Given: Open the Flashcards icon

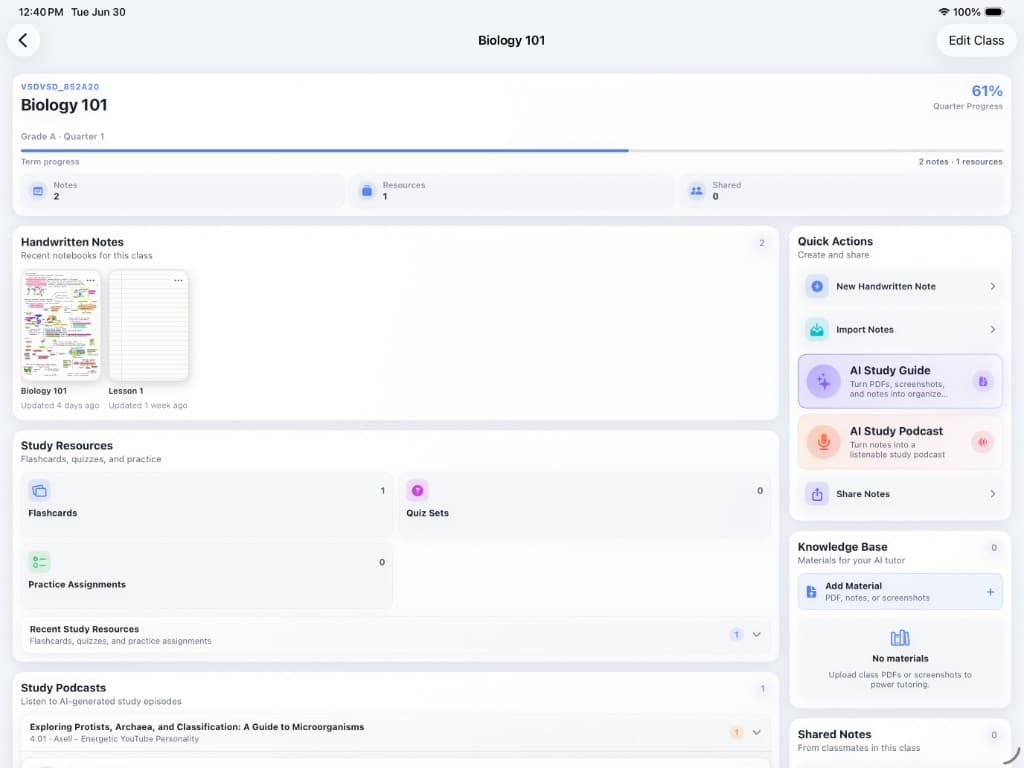Looking at the screenshot, I should point(39,490).
